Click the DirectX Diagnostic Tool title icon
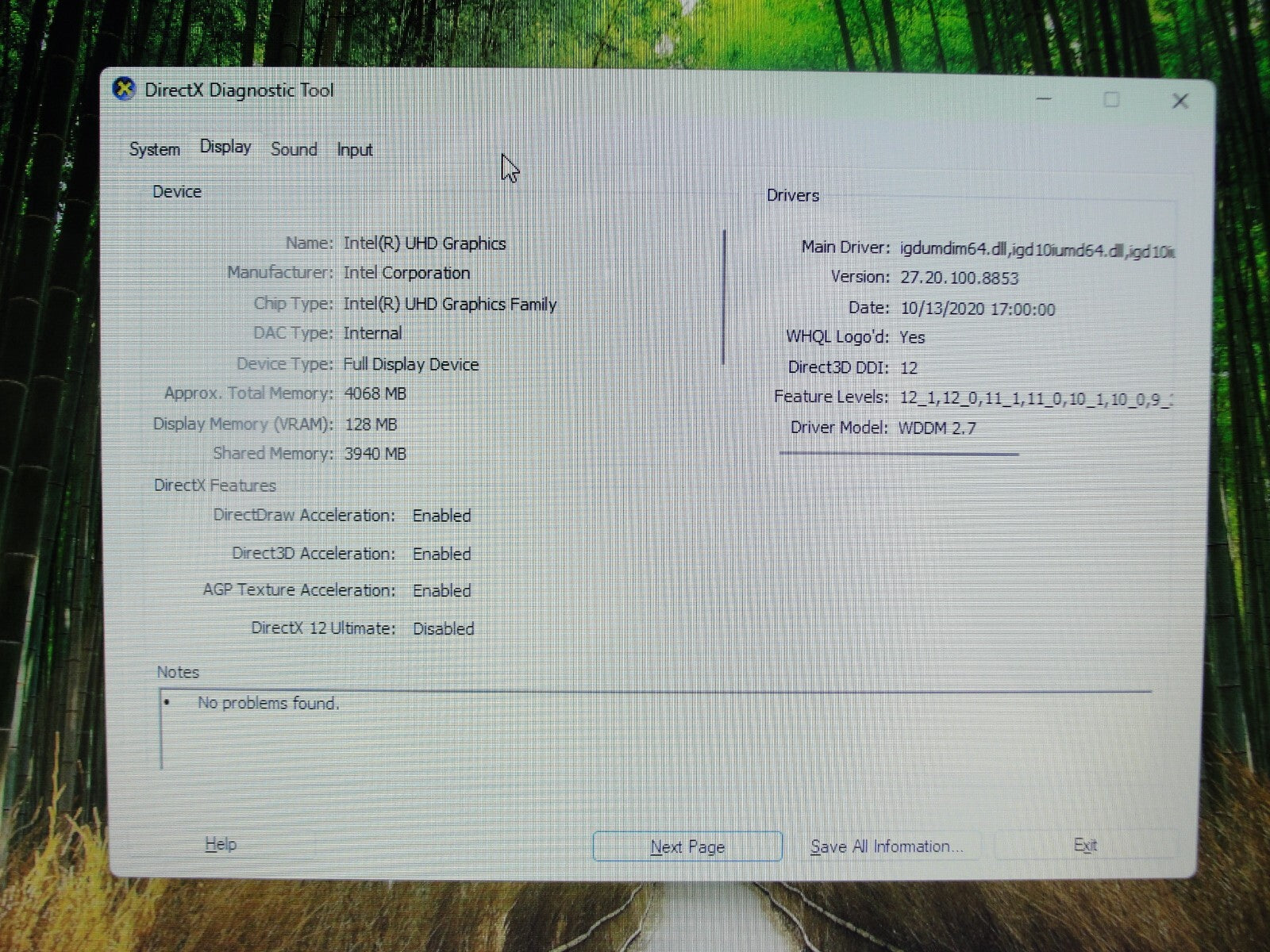Image resolution: width=1270 pixels, height=952 pixels. tap(124, 89)
